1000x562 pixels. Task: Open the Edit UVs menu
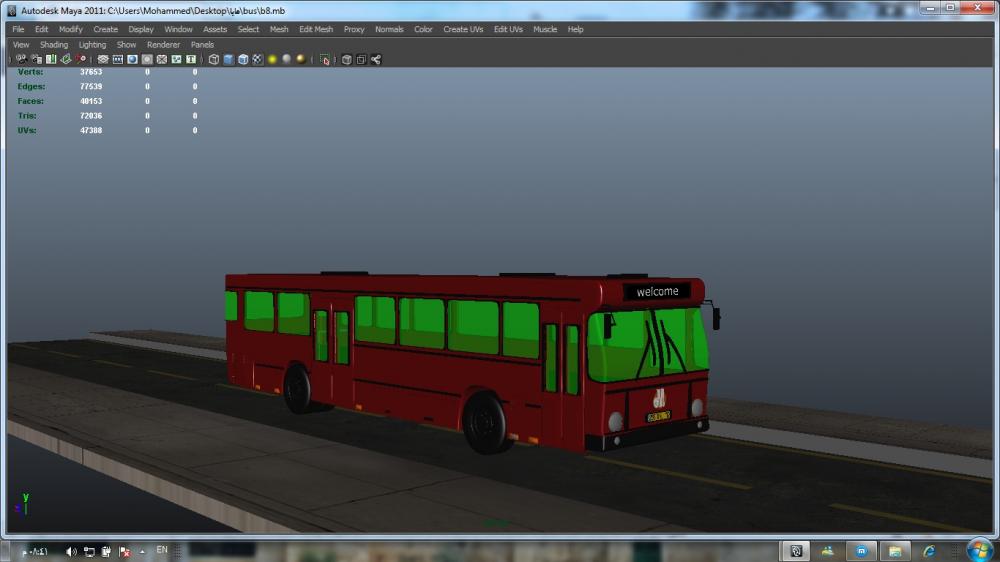point(508,29)
